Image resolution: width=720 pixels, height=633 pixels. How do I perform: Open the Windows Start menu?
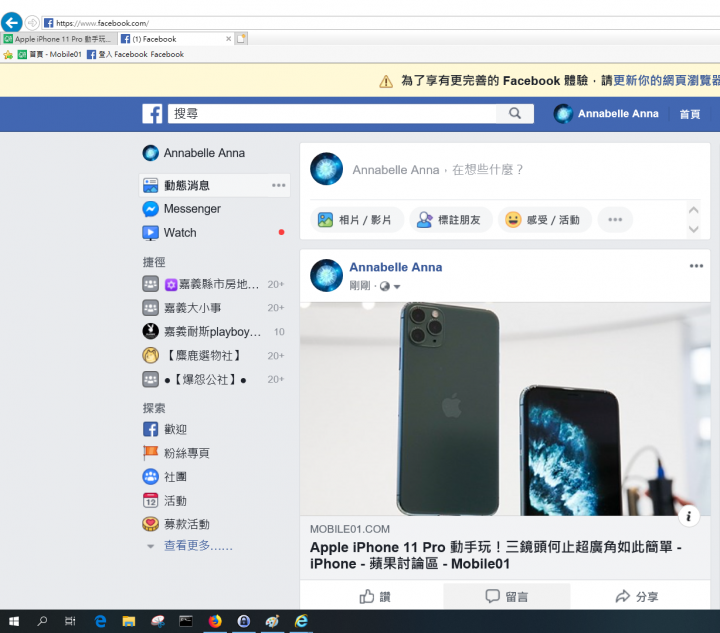(x=14, y=622)
